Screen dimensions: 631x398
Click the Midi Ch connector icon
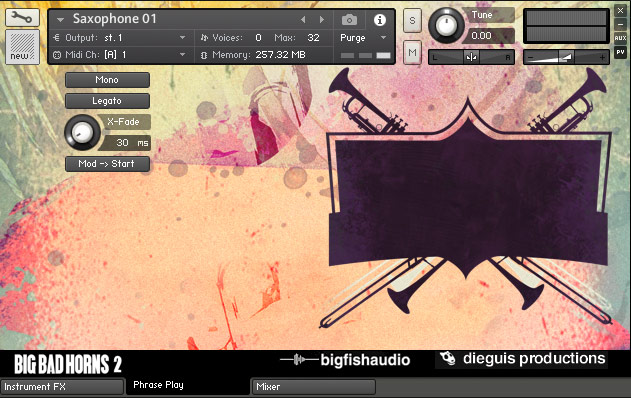pos(57,55)
